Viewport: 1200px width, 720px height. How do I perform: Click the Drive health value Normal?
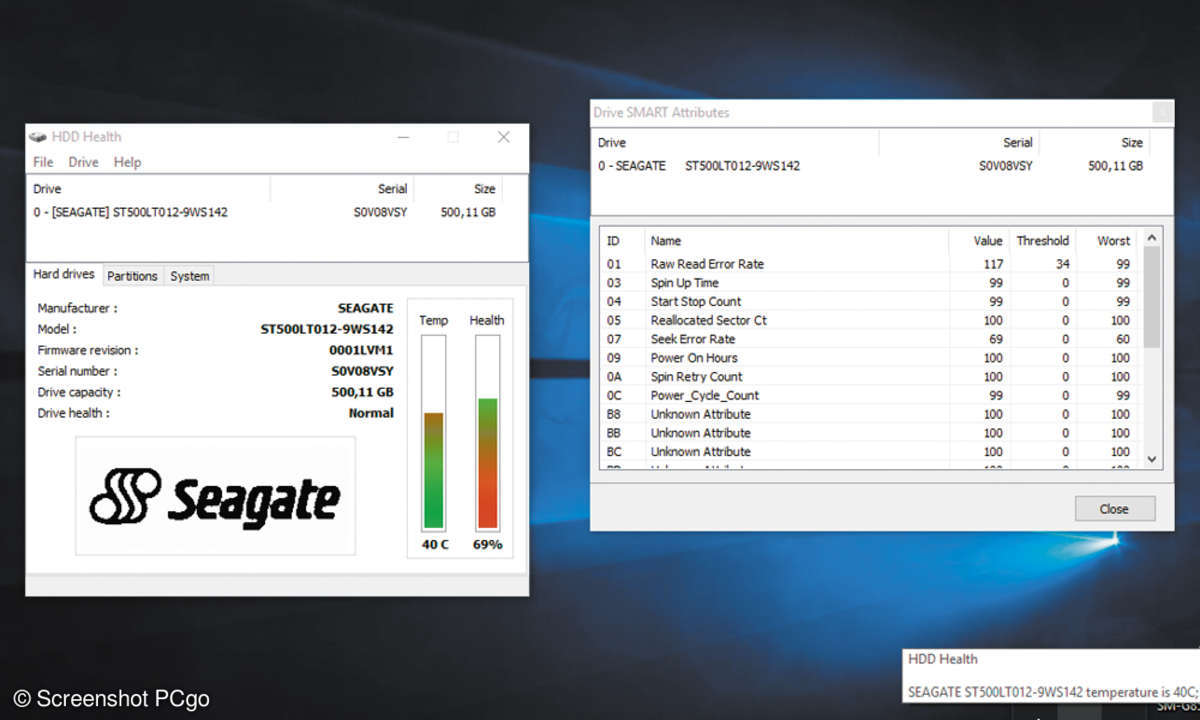click(371, 413)
